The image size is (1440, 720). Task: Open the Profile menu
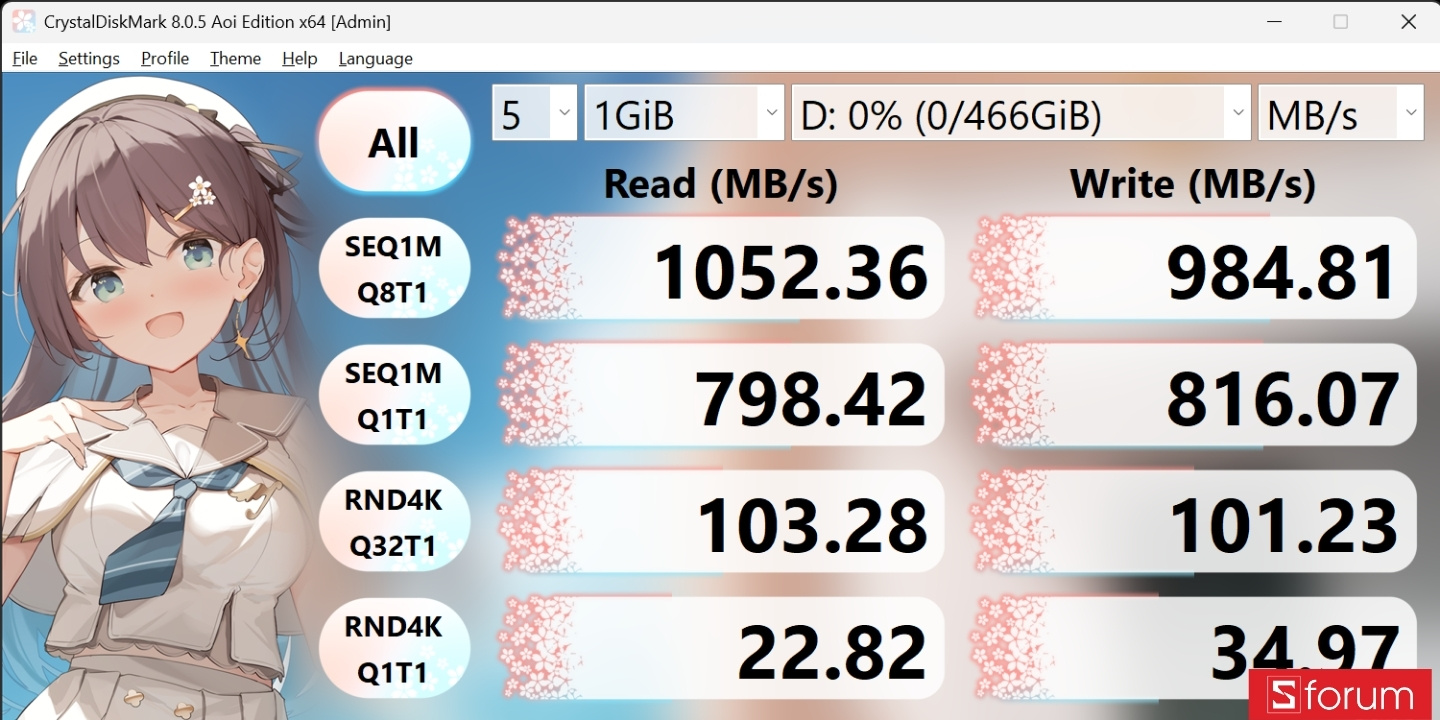pyautogui.click(x=165, y=58)
